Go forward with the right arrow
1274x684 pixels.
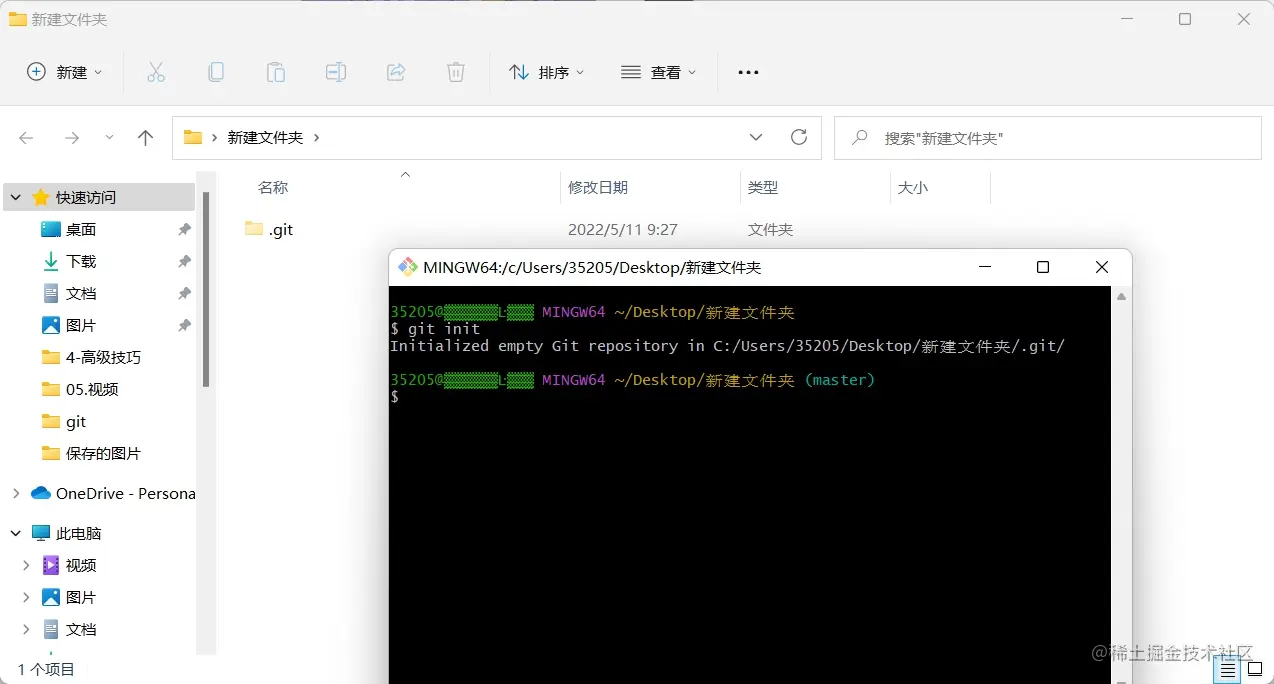point(72,138)
